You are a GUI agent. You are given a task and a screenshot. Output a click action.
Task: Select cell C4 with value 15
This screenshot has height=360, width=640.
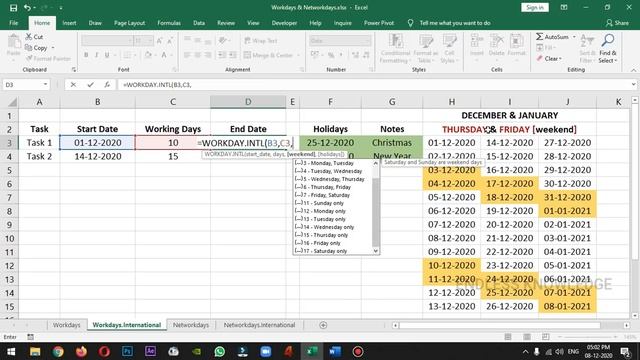(173, 156)
